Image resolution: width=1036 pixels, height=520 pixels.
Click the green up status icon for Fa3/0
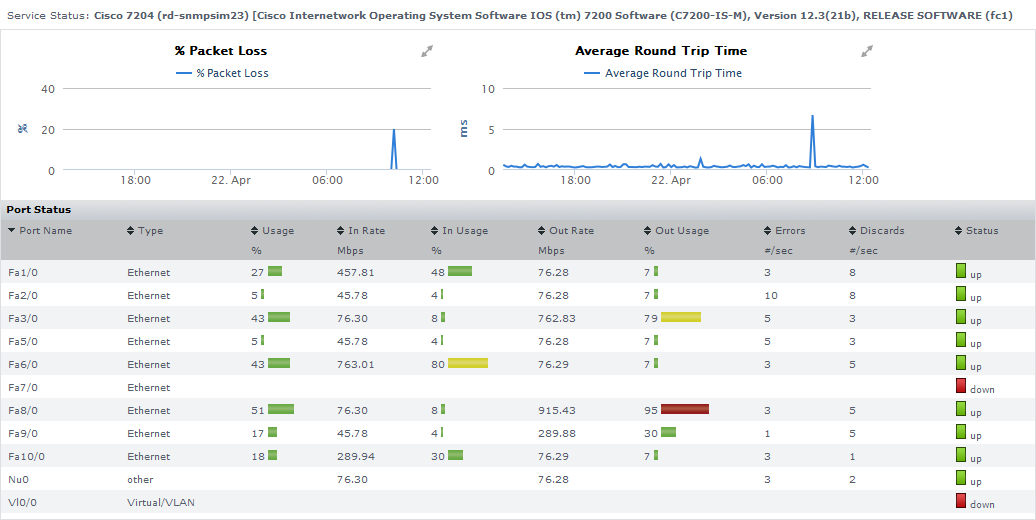(x=961, y=317)
